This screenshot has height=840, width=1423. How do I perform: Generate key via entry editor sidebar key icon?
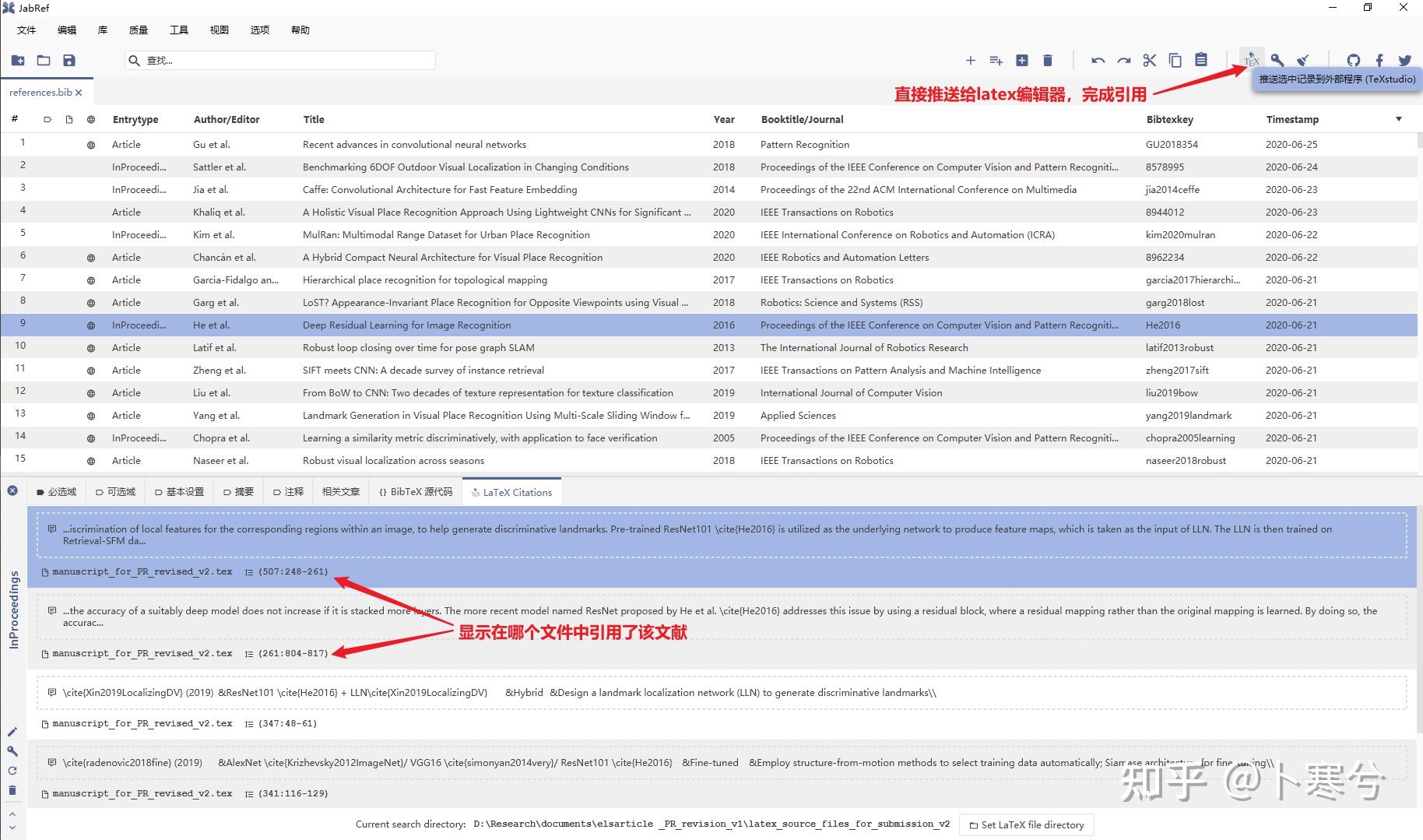coord(12,751)
